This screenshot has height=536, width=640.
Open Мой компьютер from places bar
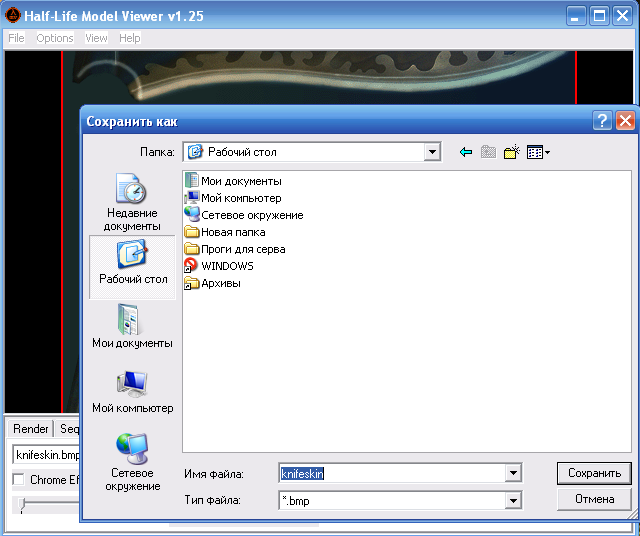pyautogui.click(x=132, y=391)
